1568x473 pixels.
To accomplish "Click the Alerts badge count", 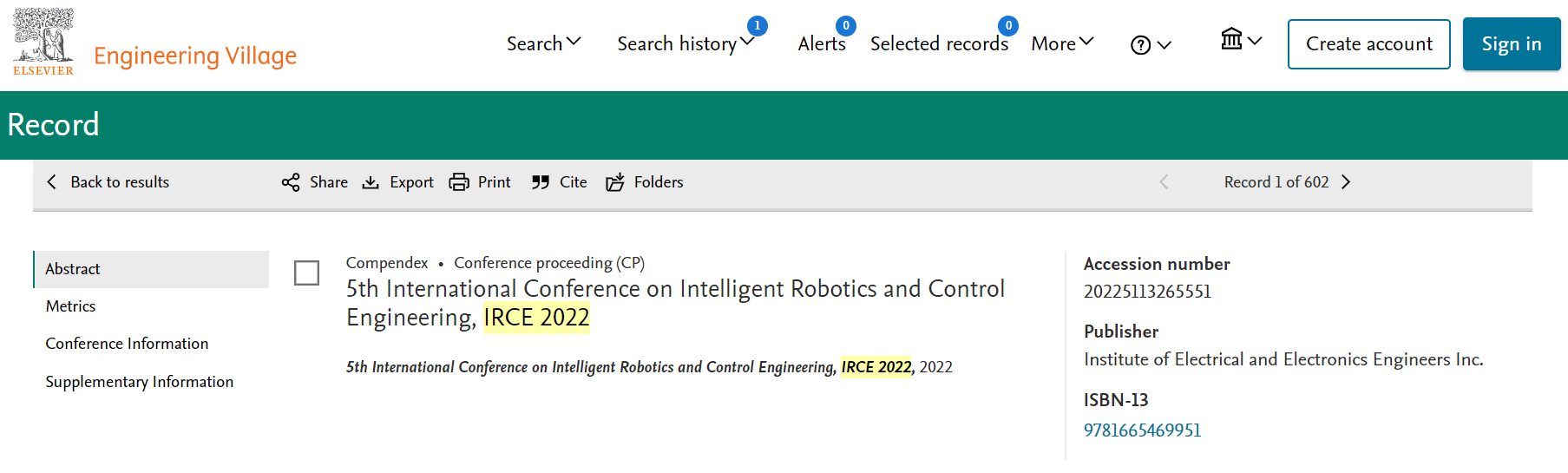I will [846, 26].
